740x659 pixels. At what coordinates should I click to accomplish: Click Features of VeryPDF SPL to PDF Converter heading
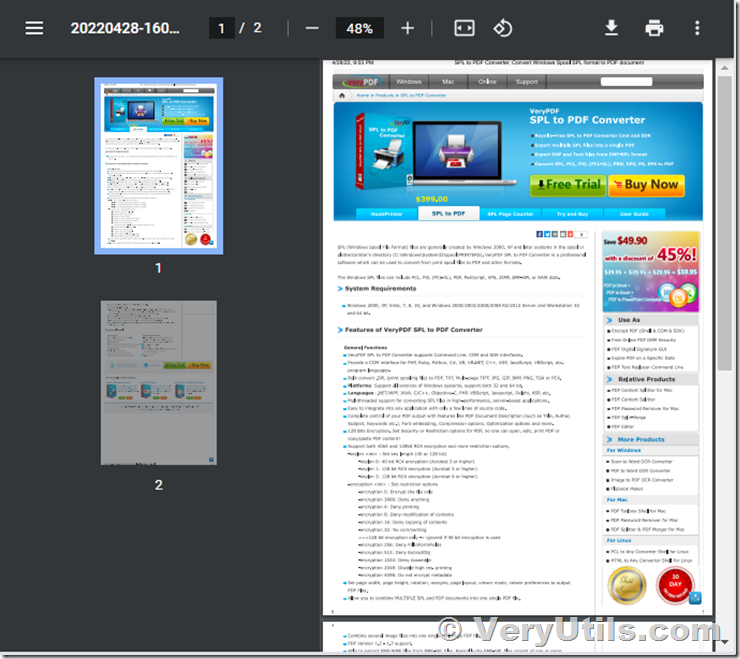click(413, 330)
